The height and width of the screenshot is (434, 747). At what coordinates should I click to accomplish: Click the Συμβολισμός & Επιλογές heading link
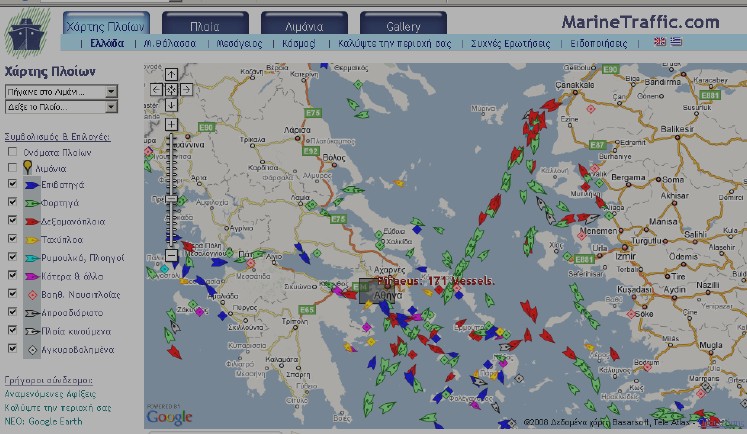57,137
